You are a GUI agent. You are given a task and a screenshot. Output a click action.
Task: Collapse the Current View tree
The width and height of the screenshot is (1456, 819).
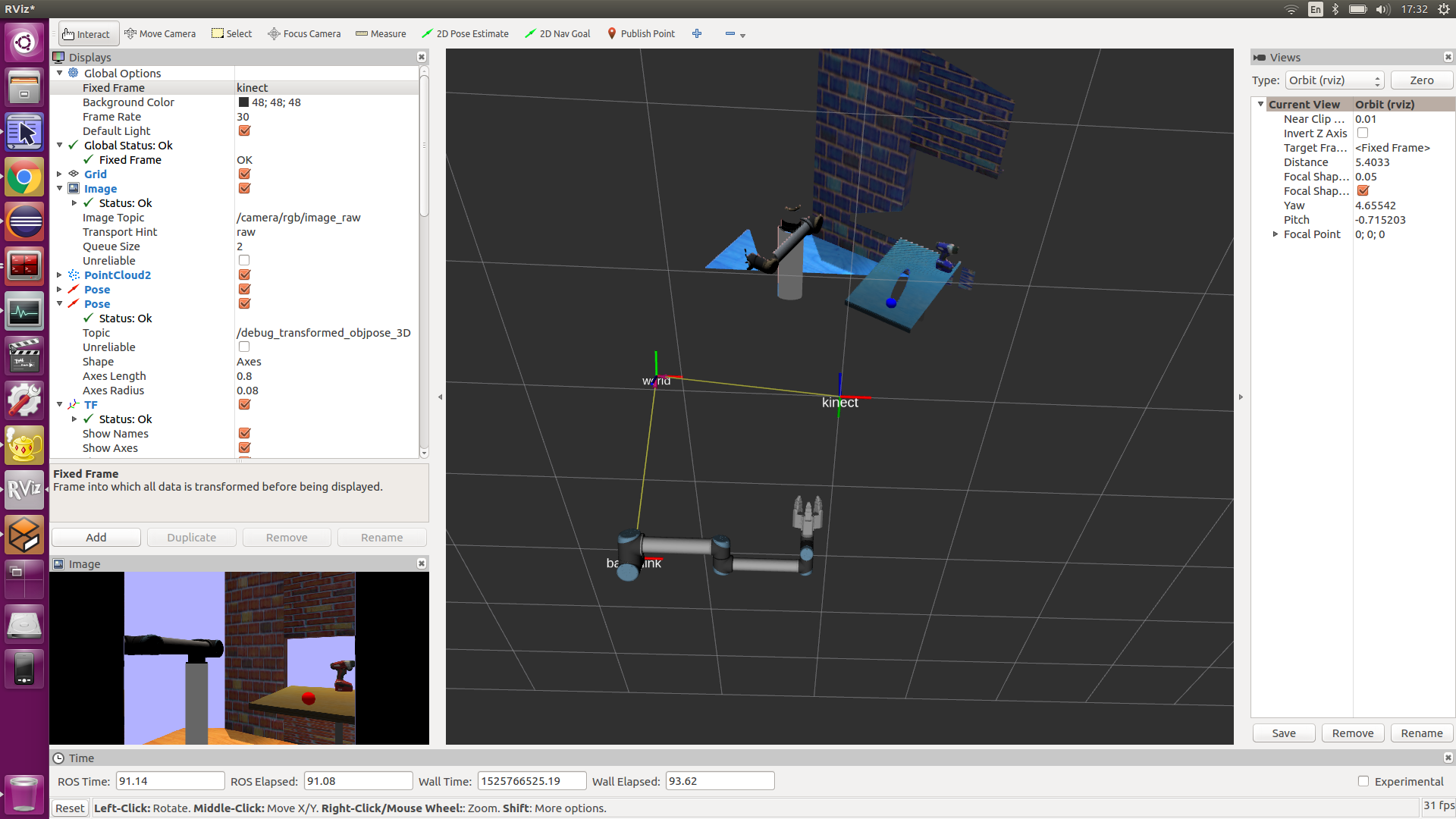1260,105
